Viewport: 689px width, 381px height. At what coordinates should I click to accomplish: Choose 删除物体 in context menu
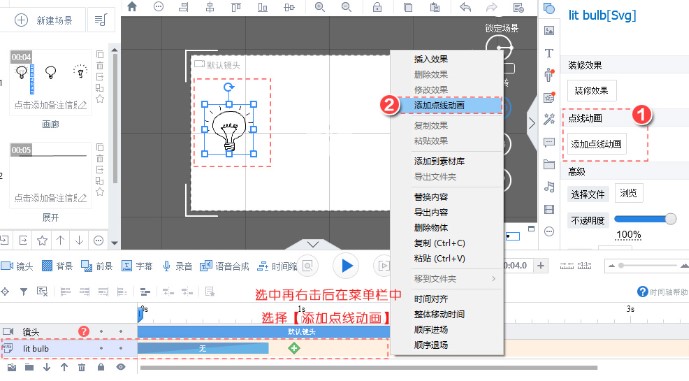[431, 228]
